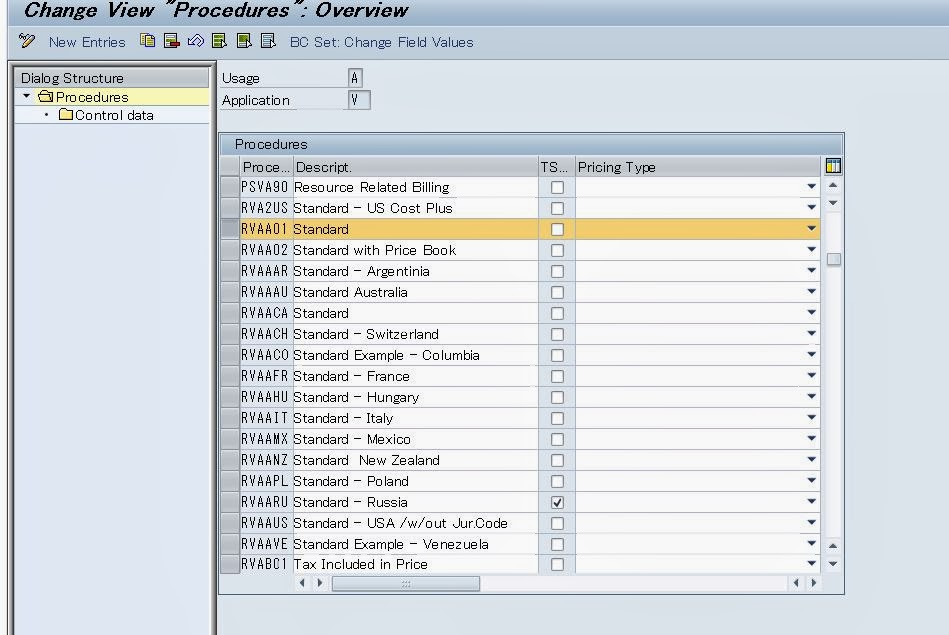Toggle the TS checkbox for RVAAFR
This screenshot has height=635, width=949.
click(557, 377)
